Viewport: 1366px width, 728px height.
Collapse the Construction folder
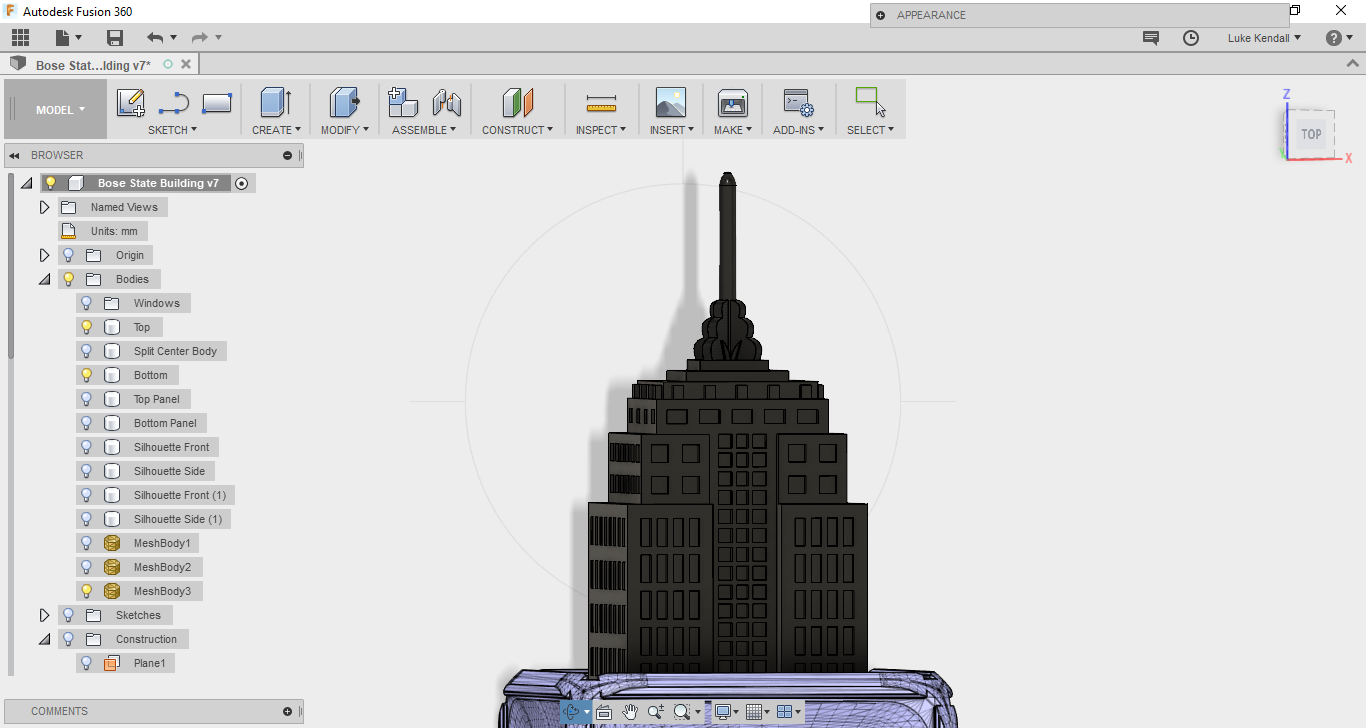pyautogui.click(x=44, y=640)
